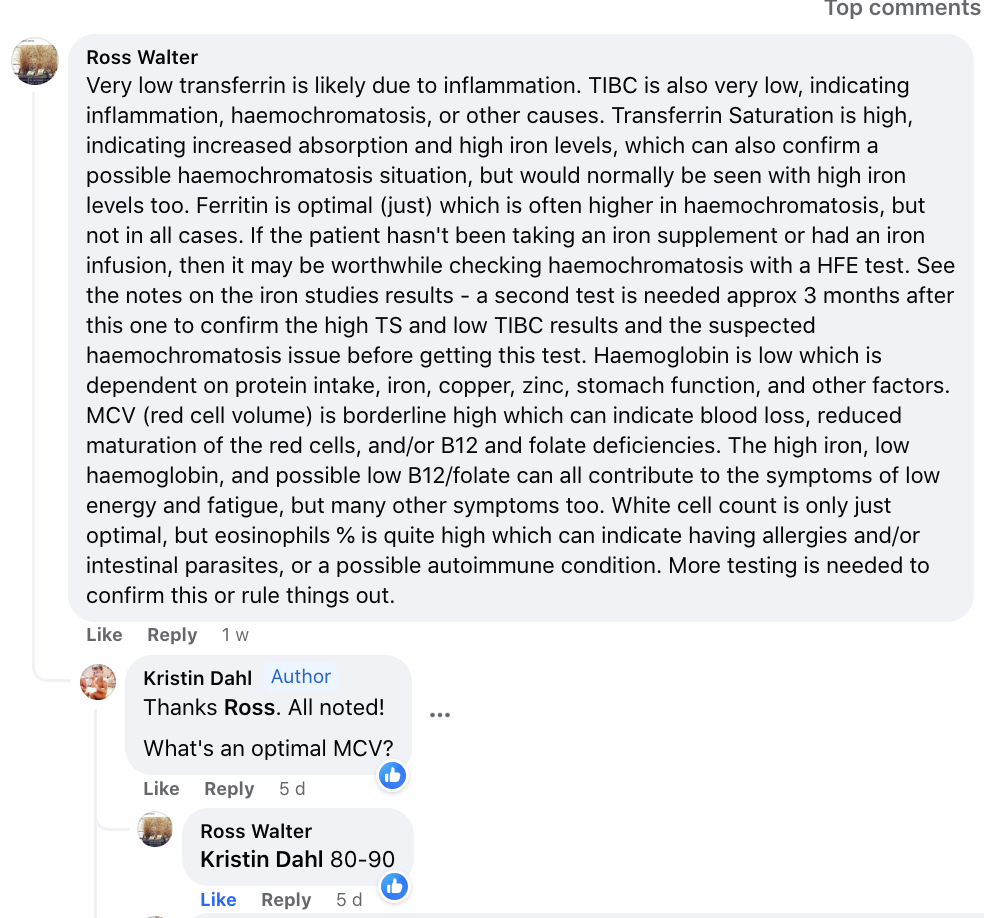Click Ross Walter's small avatar on the 80-90 reply
984x918 pixels.
coord(155,829)
